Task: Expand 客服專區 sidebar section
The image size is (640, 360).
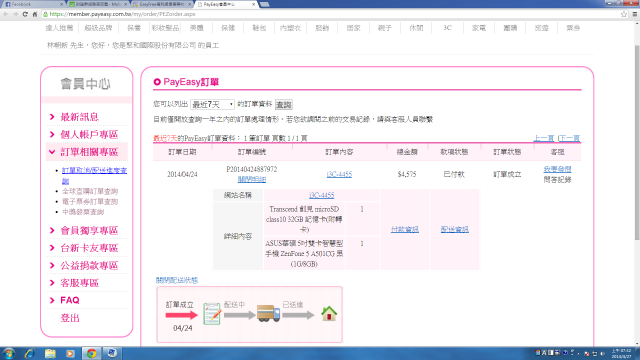Action: point(79,283)
